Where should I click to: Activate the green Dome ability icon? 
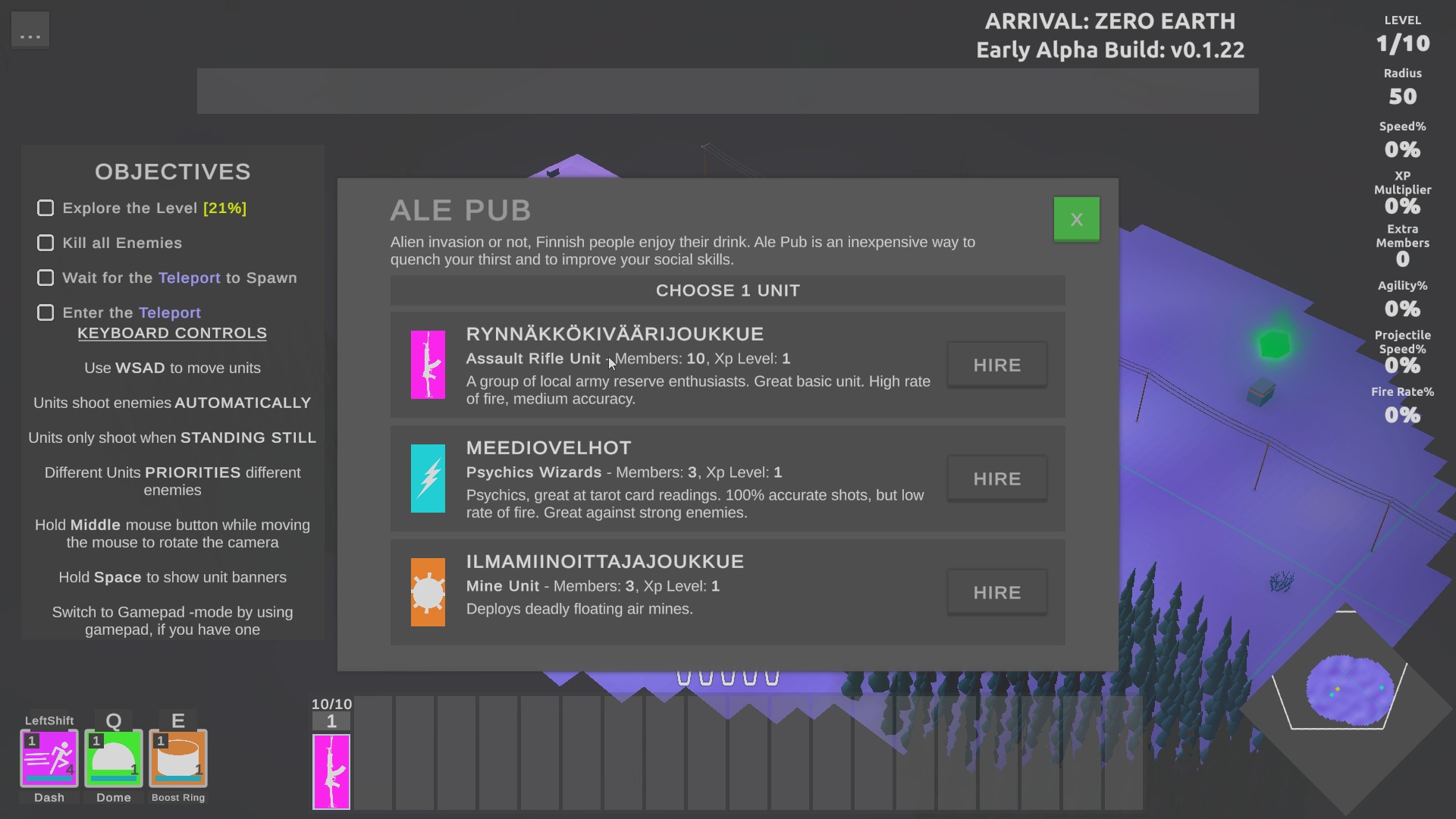coord(114,758)
